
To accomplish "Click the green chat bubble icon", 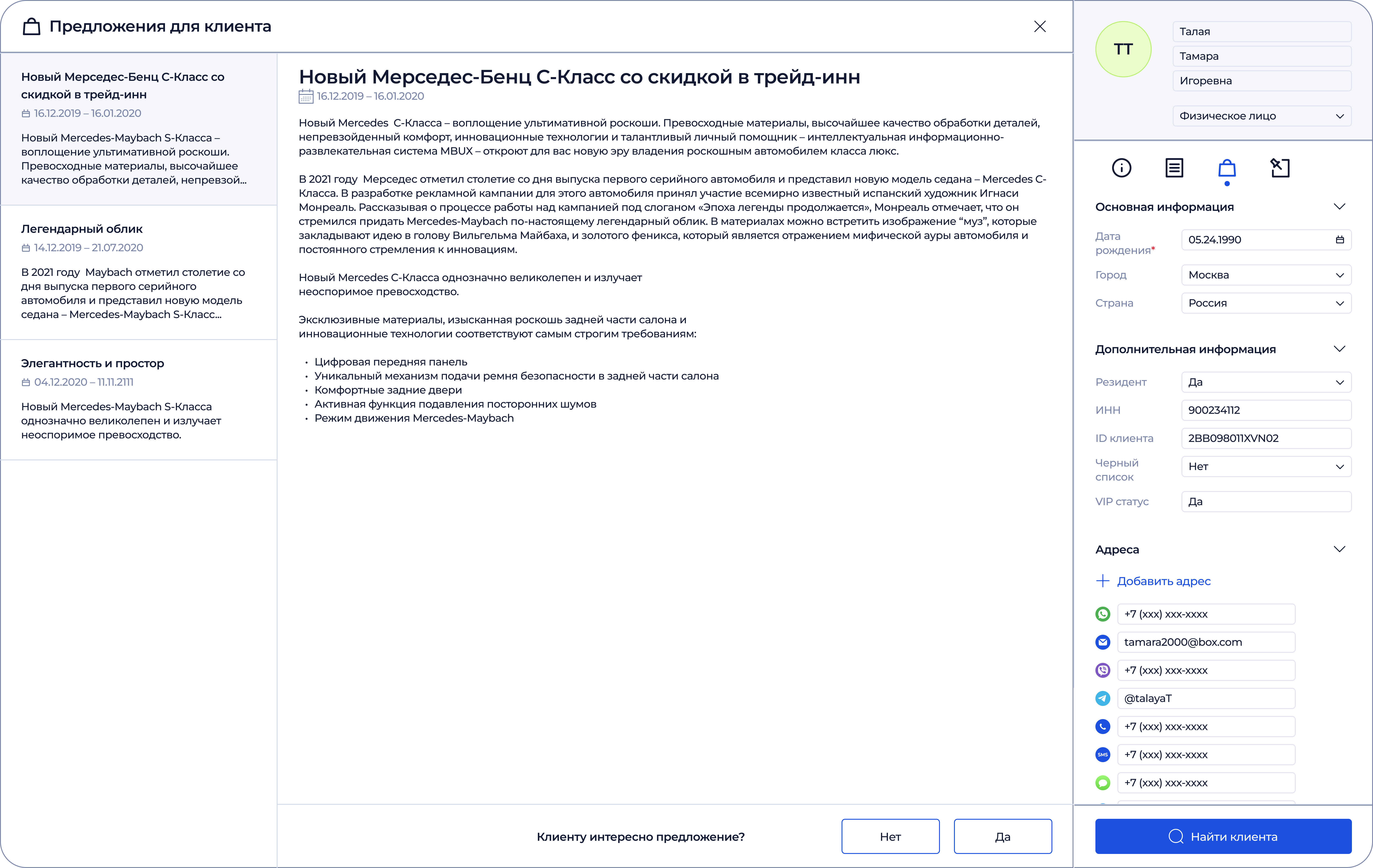I will click(x=1103, y=783).
